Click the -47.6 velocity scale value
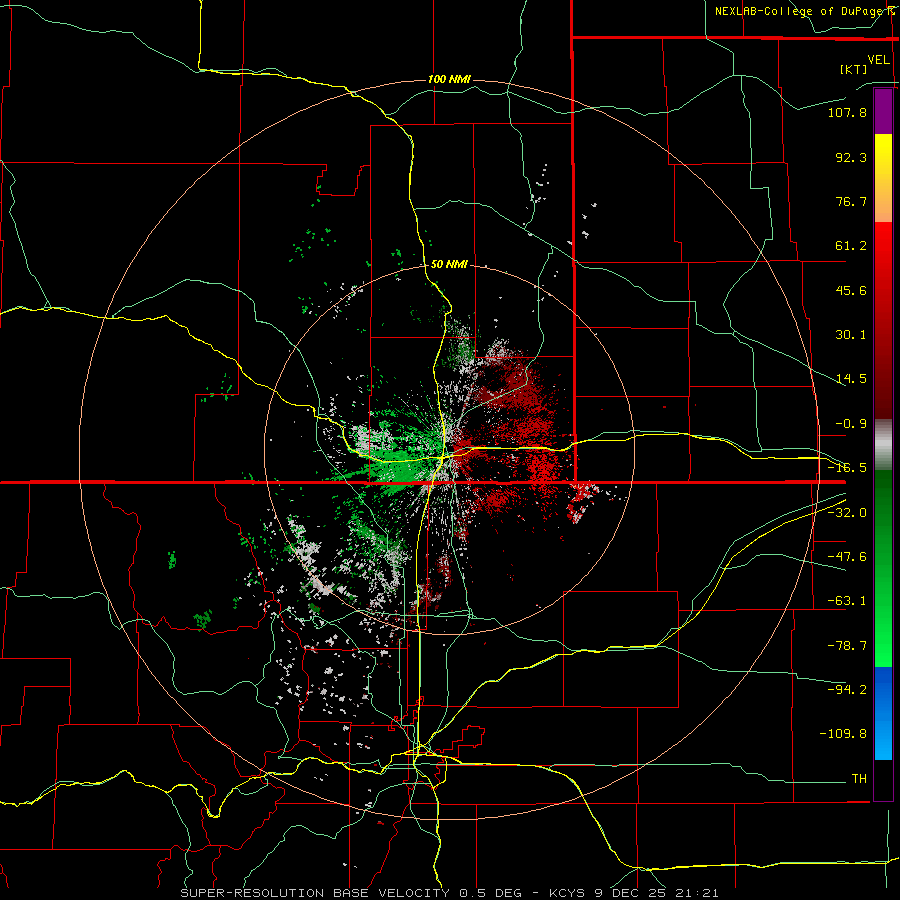The image size is (900, 900). 847,557
